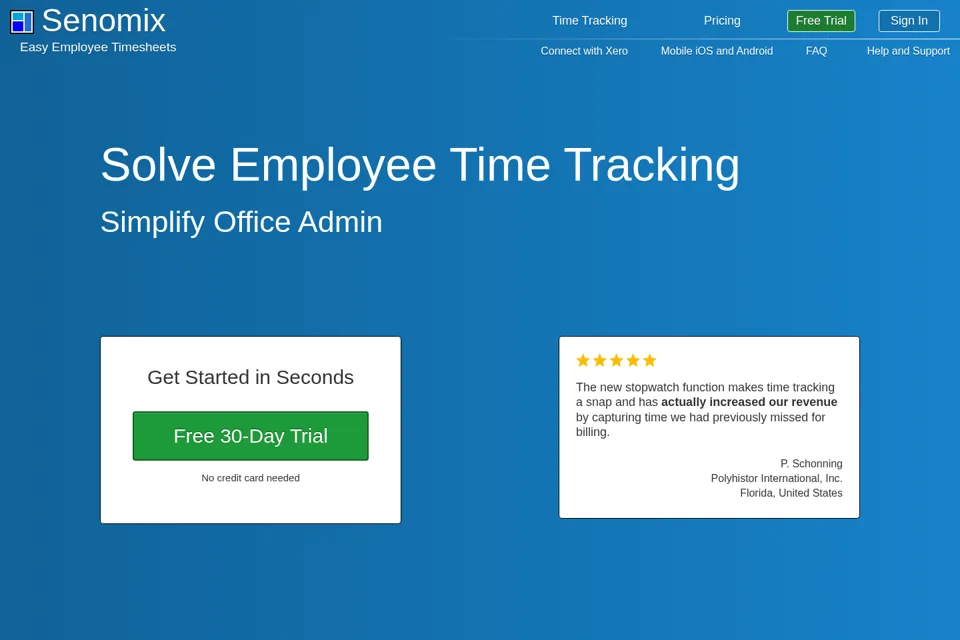Screen dimensions: 960x640
Task: Click 'actually increased our revenue' bold text
Action: click(x=749, y=402)
